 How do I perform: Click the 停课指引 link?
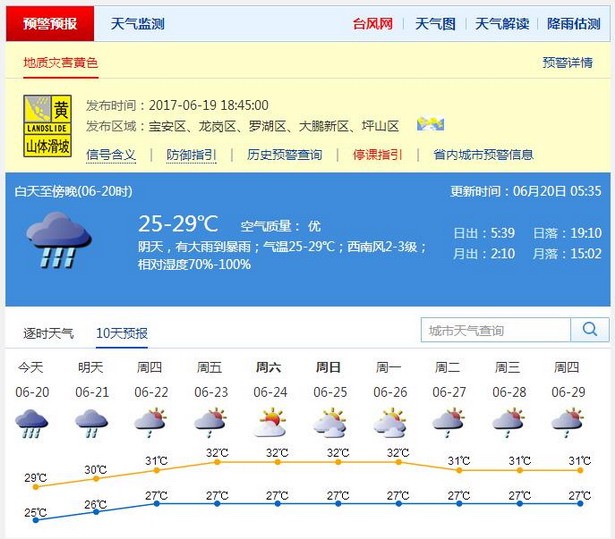tap(378, 155)
